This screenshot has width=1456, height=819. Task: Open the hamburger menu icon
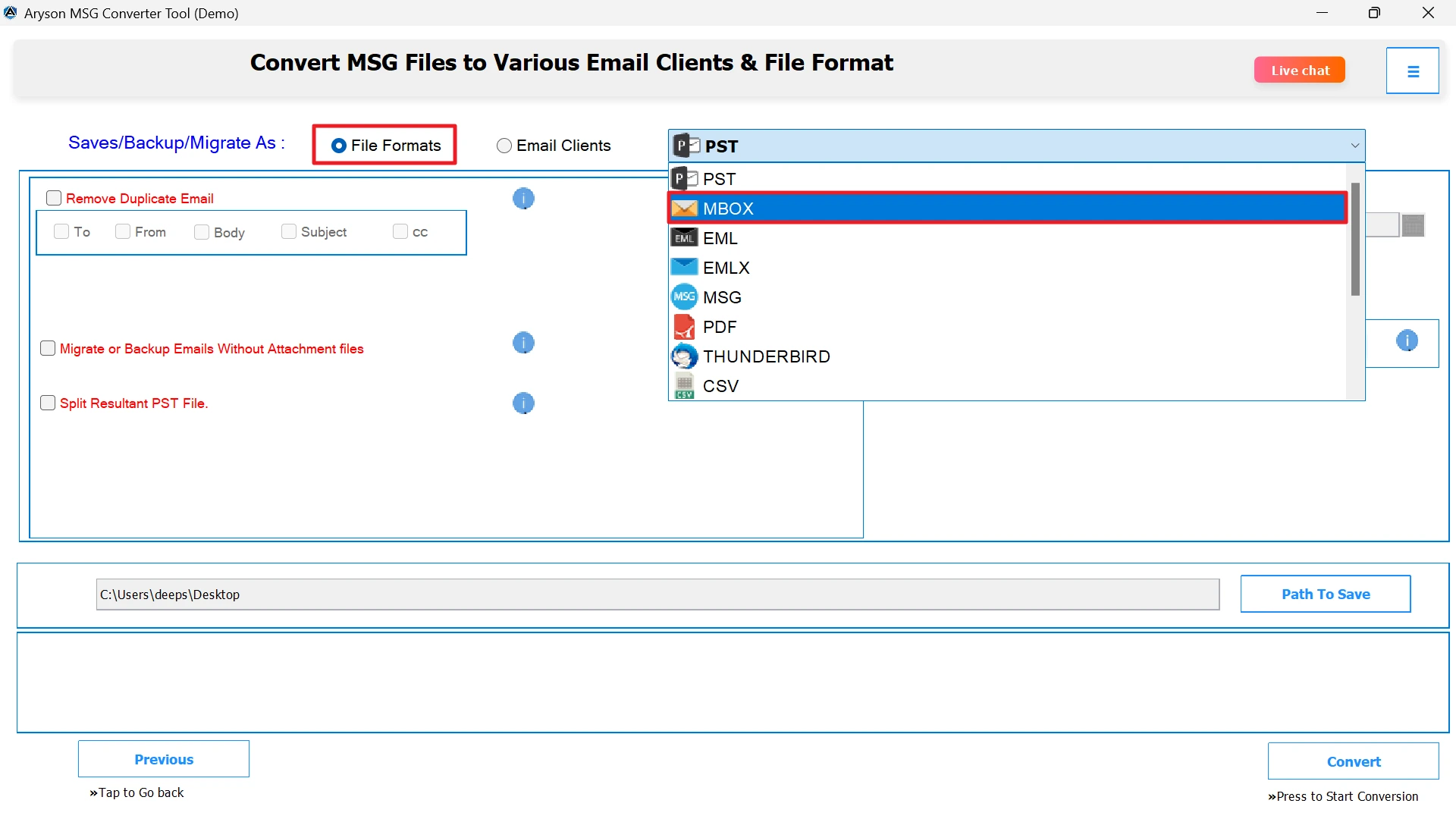tap(1412, 71)
